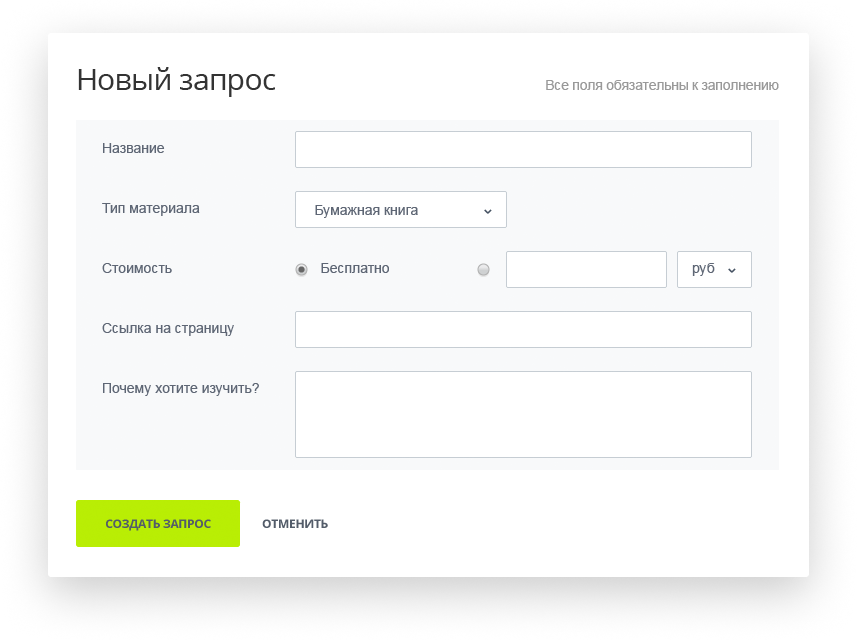The width and height of the screenshot is (857, 640).
Task: Select the paid price radio button
Action: coord(483,269)
